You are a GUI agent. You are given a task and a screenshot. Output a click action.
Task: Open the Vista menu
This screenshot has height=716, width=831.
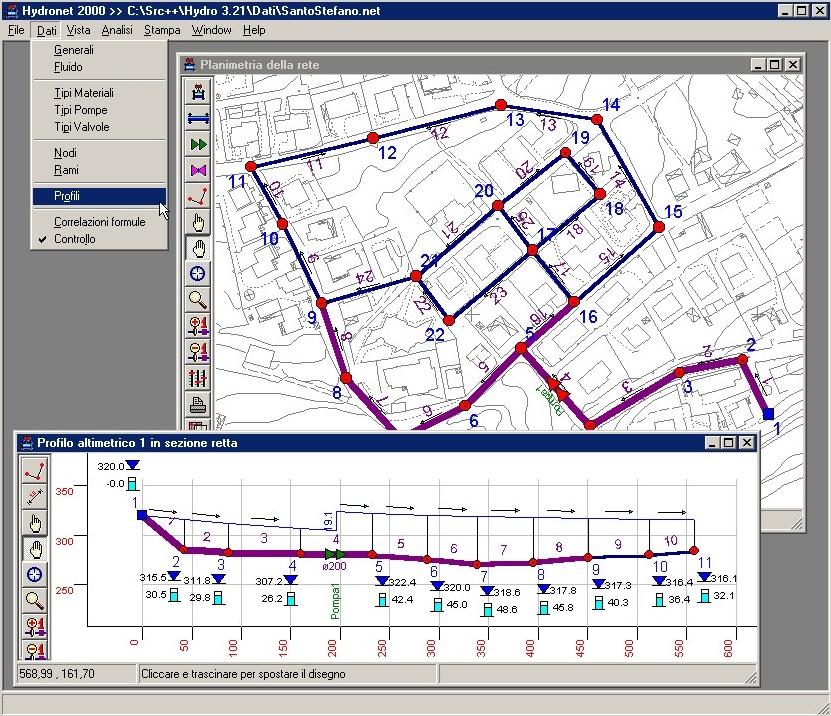78,30
